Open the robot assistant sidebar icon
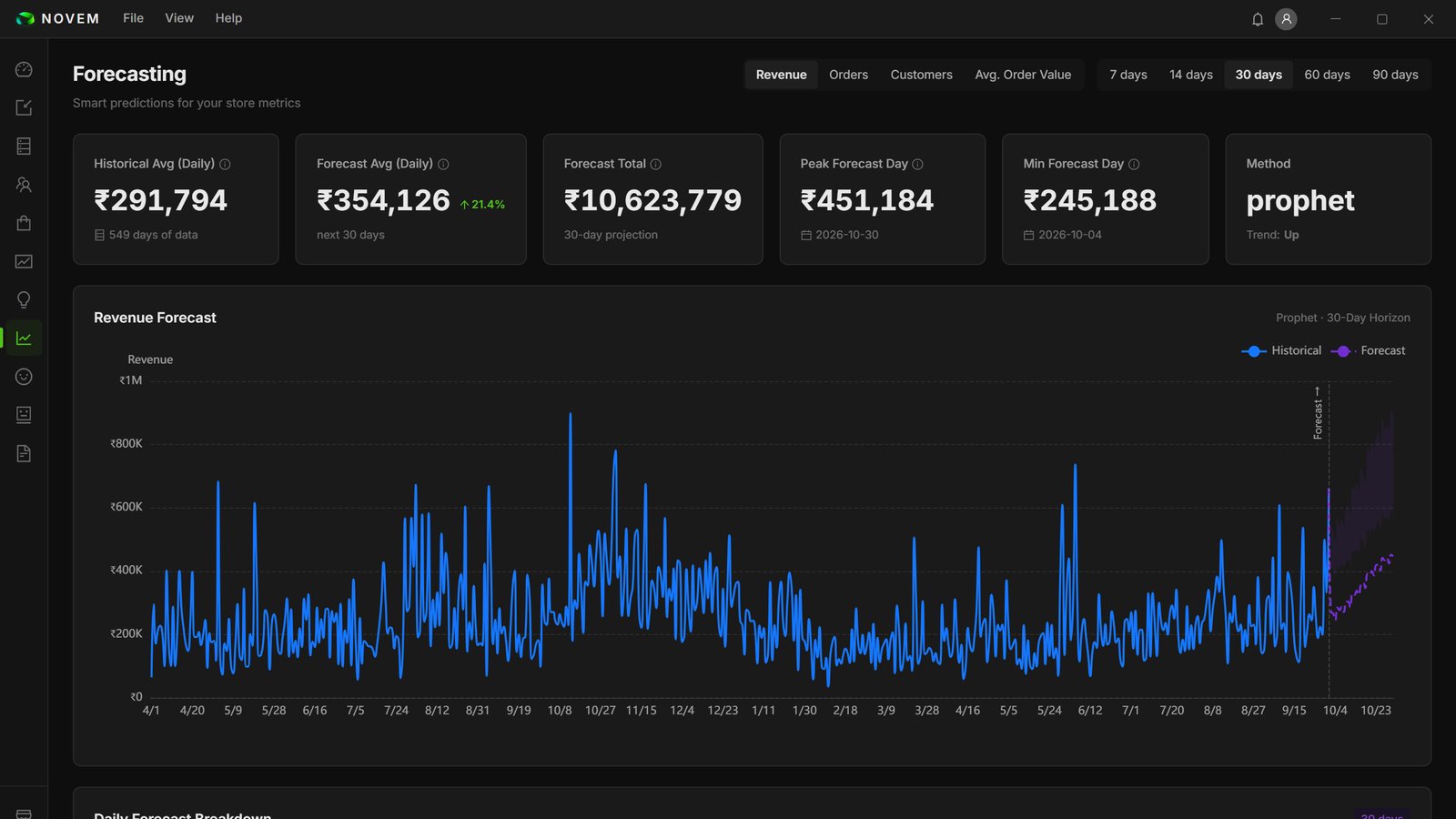The image size is (1456, 819). [x=24, y=415]
